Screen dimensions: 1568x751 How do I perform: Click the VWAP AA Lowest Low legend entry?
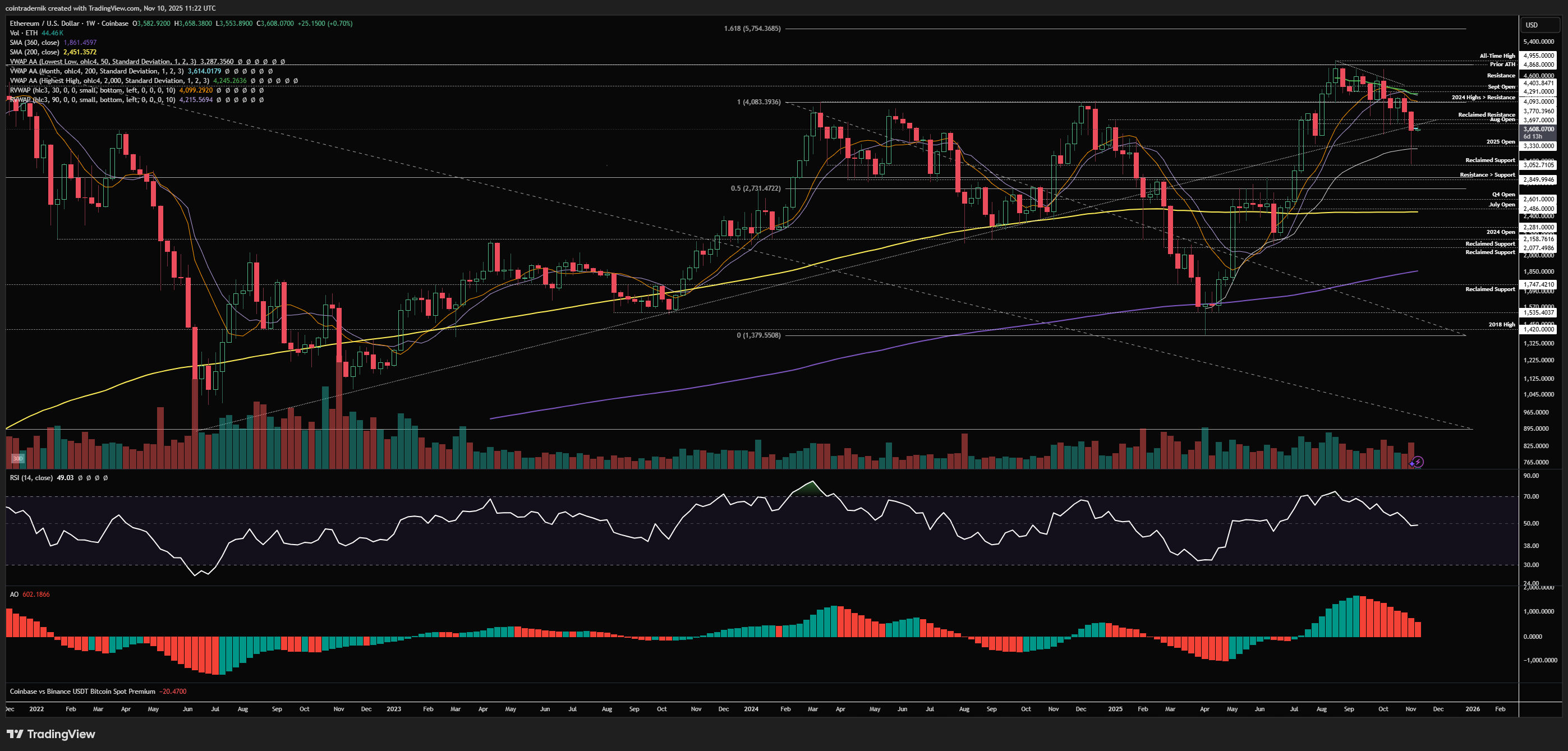(x=90, y=62)
